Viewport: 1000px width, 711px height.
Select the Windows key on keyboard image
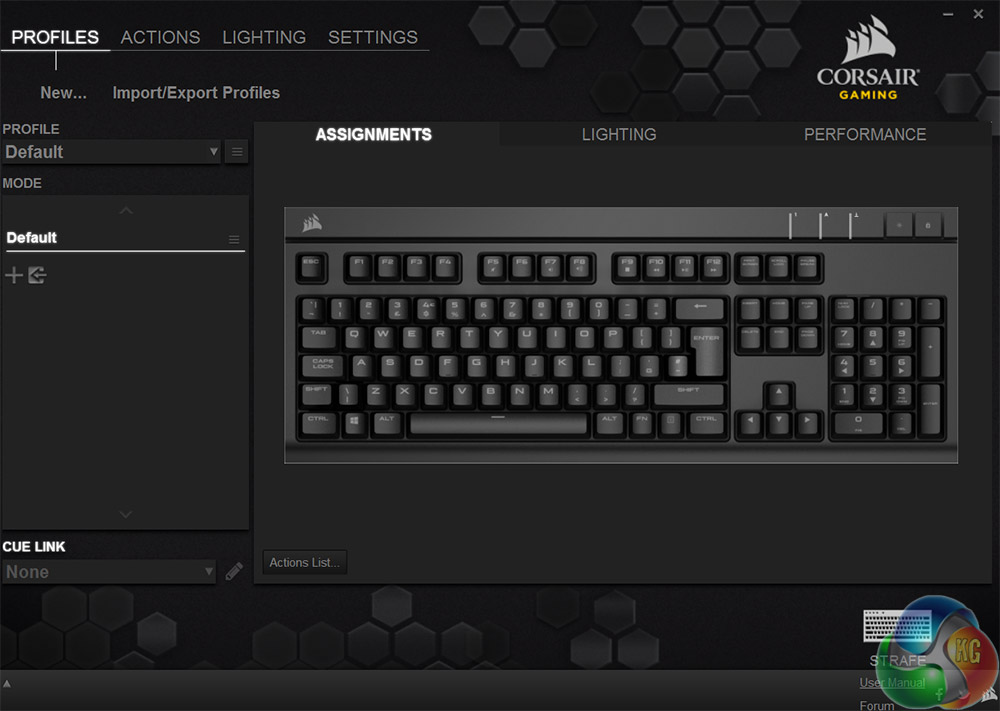point(354,423)
